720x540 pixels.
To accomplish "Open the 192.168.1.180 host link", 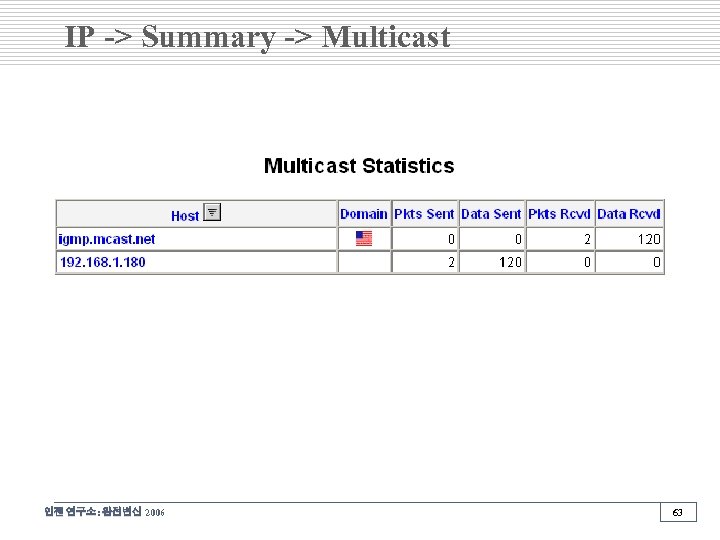I will [x=103, y=262].
